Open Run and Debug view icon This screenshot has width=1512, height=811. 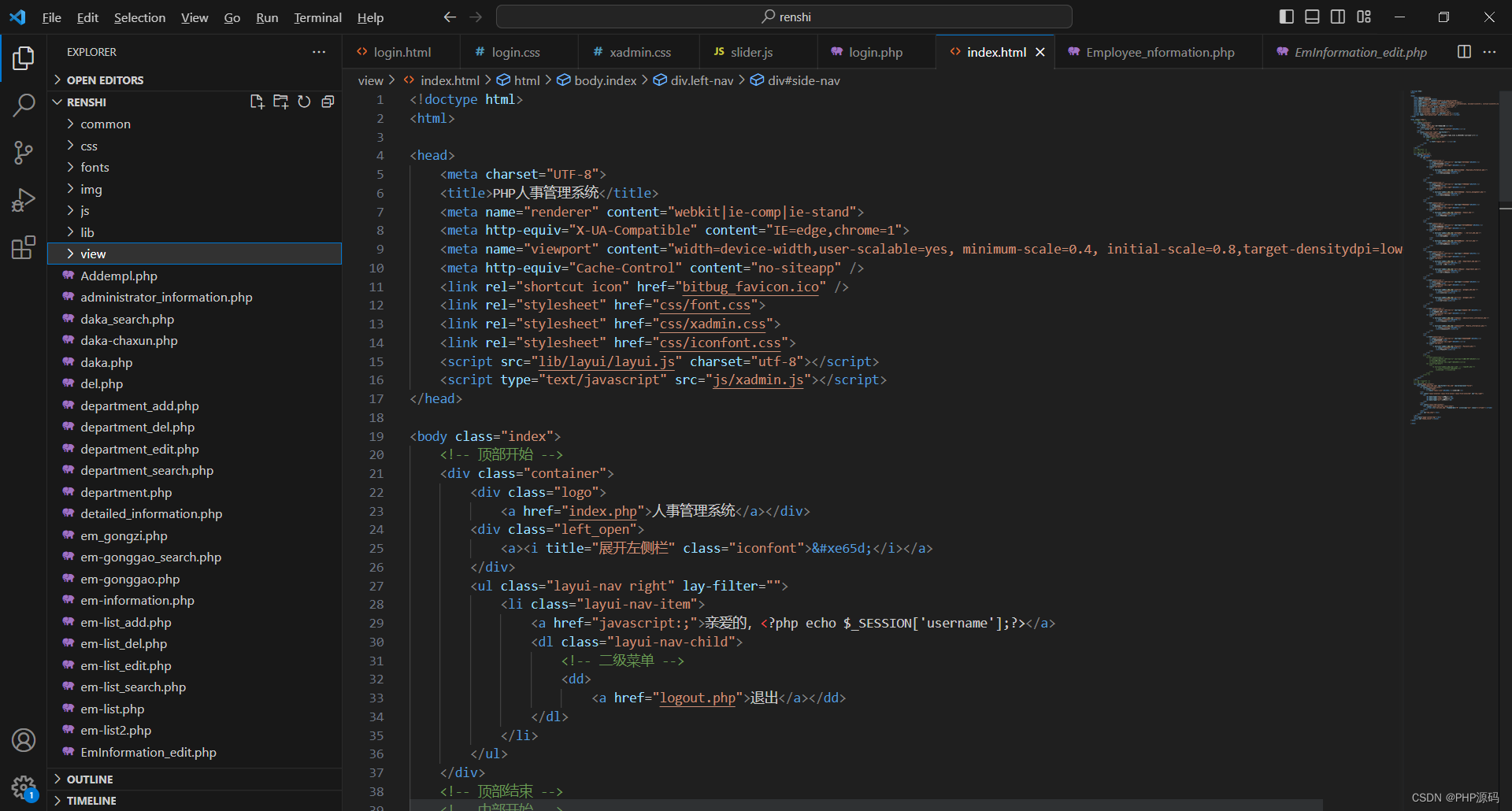point(24,200)
